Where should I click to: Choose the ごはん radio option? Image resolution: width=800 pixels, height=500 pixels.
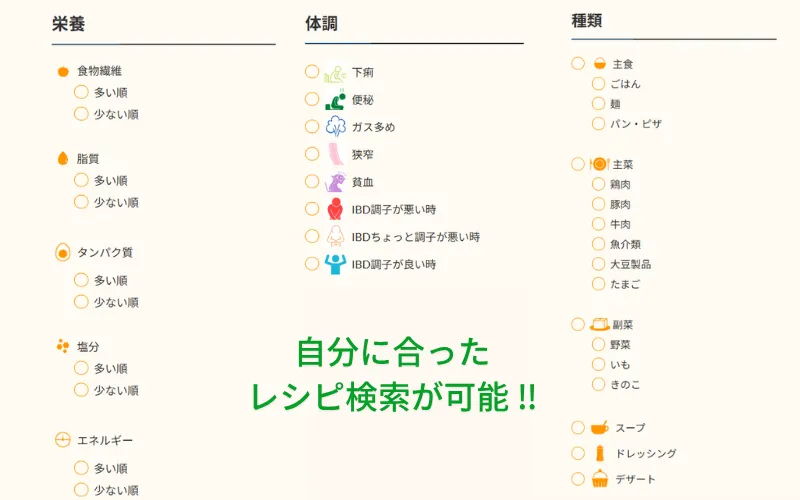(598, 84)
